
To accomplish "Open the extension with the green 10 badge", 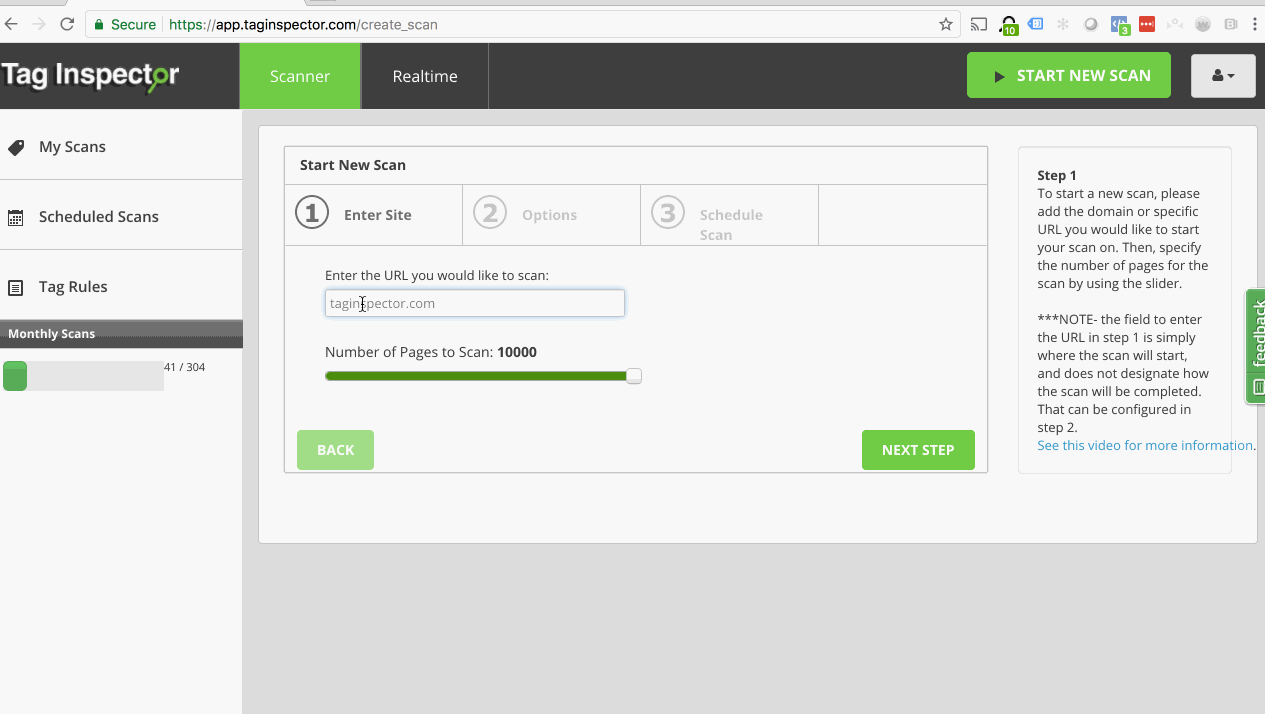I will coord(1009,25).
